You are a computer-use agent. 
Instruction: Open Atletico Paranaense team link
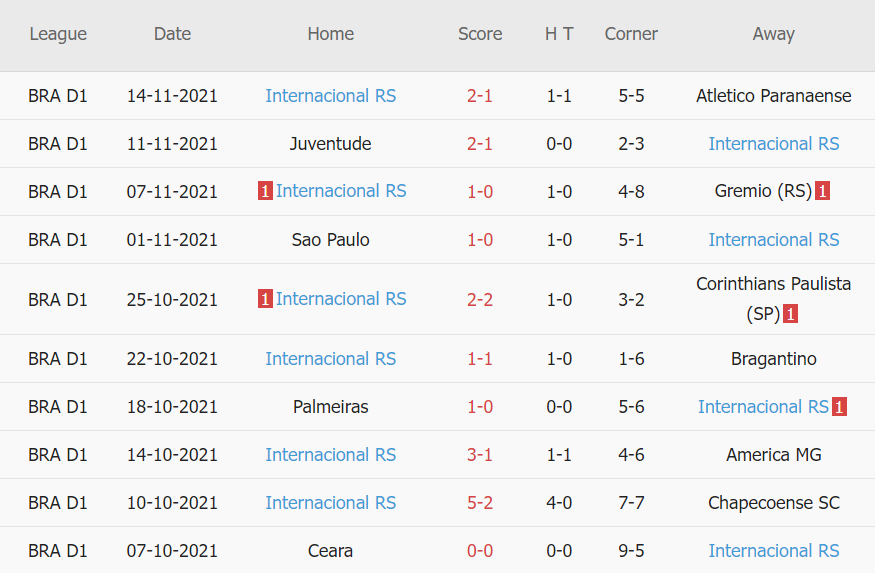[773, 96]
